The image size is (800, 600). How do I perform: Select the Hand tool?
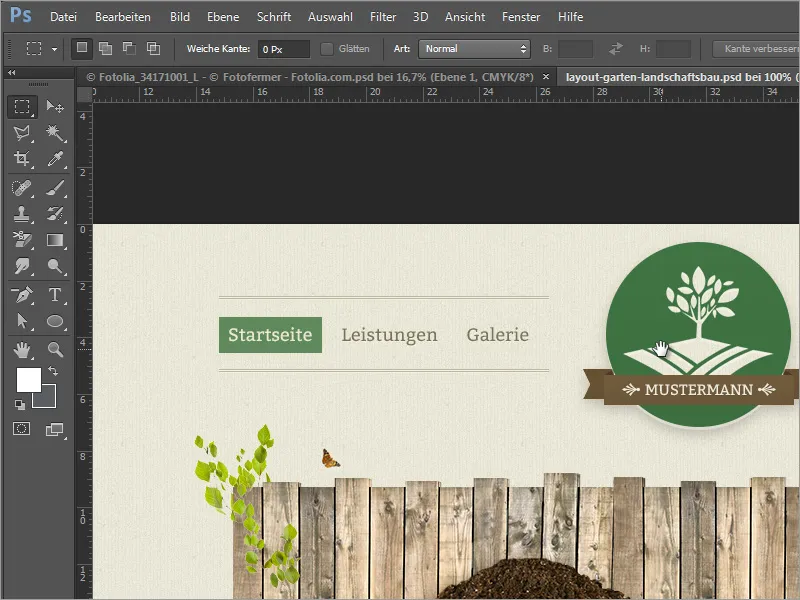[22, 349]
